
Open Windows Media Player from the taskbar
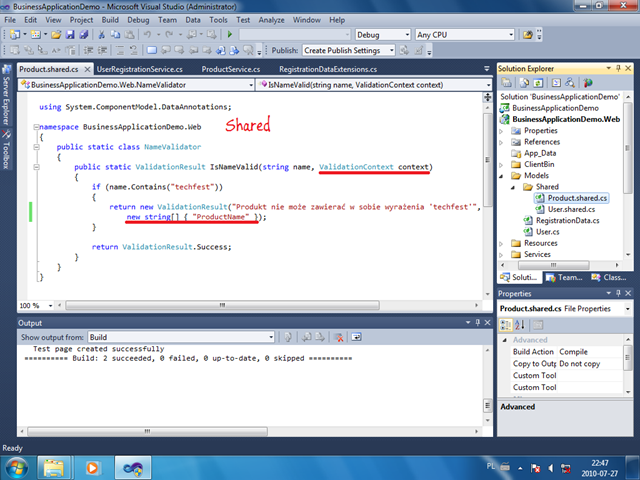[x=93, y=468]
